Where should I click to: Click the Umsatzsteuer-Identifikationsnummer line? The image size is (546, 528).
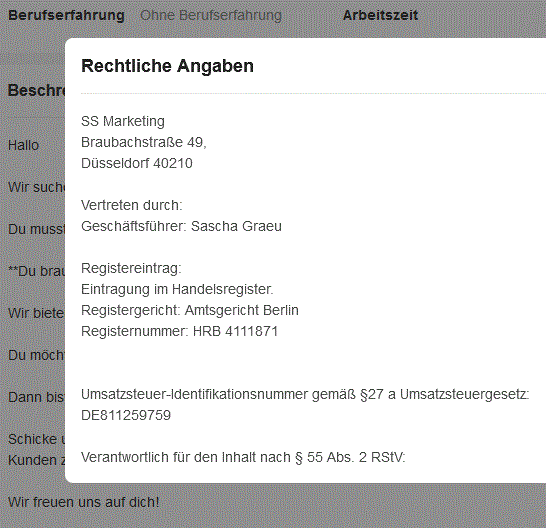pos(305,395)
